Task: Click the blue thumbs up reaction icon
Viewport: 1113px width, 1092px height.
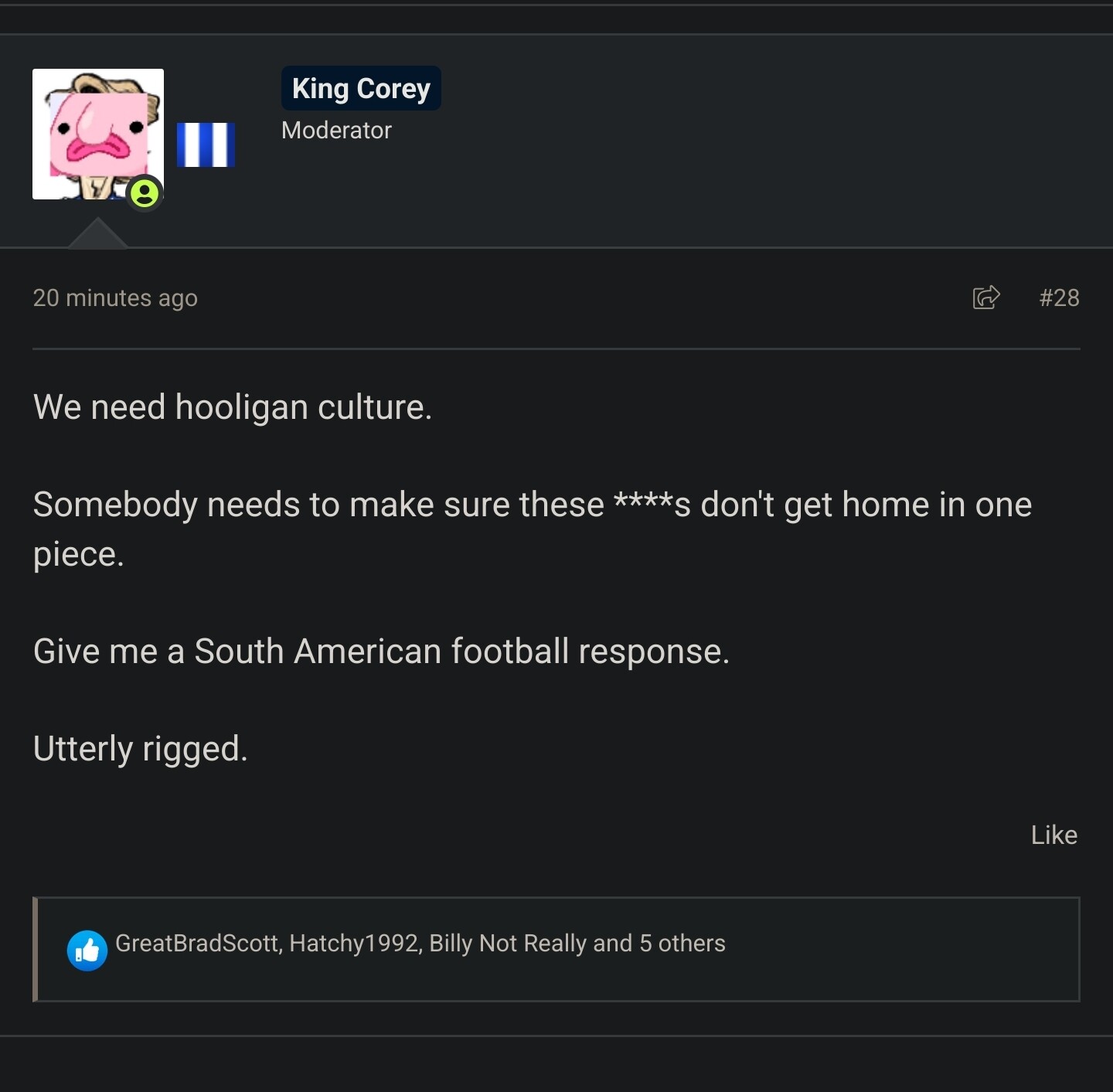Action: pos(87,950)
